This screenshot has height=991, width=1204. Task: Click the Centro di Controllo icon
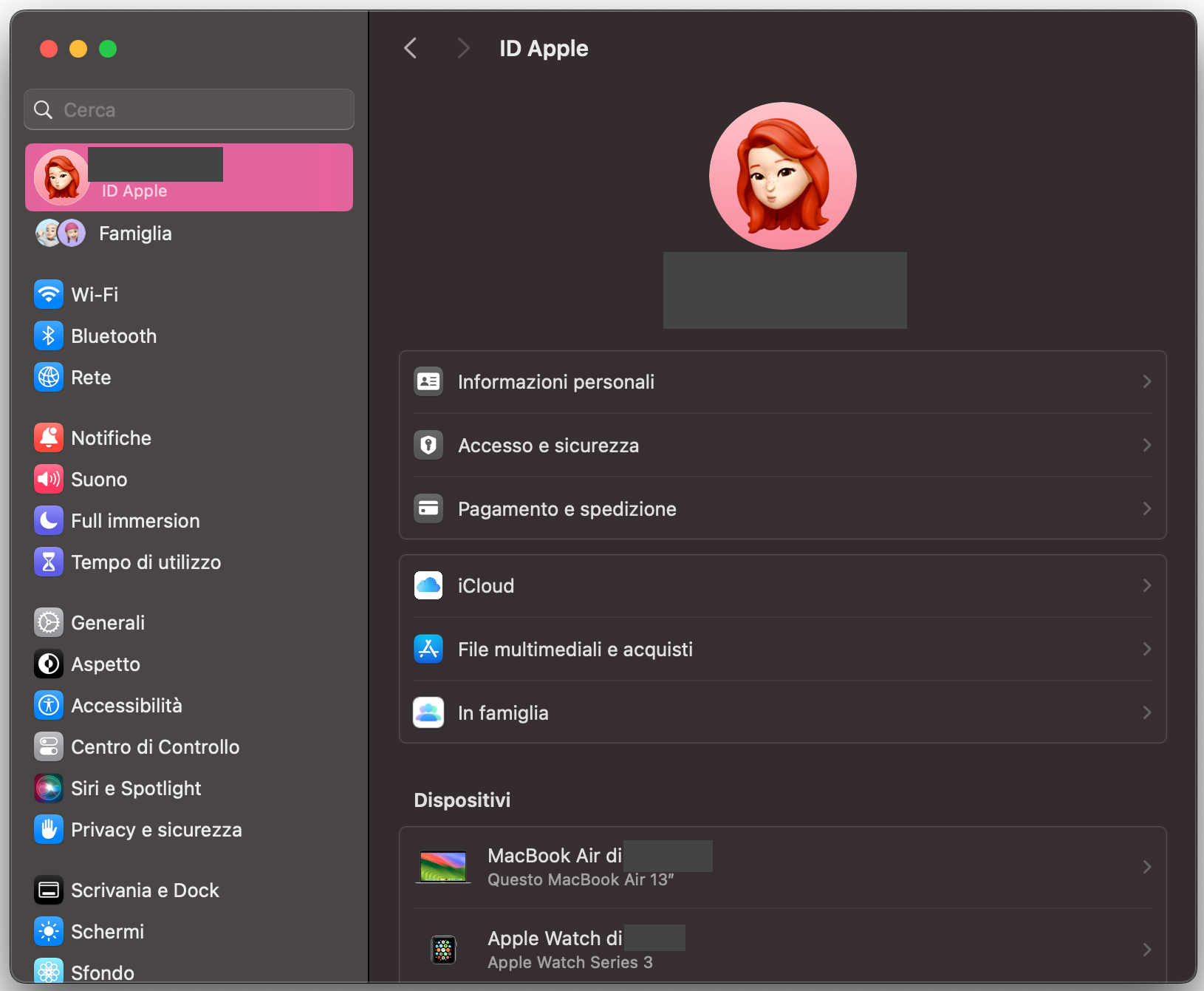click(x=48, y=746)
